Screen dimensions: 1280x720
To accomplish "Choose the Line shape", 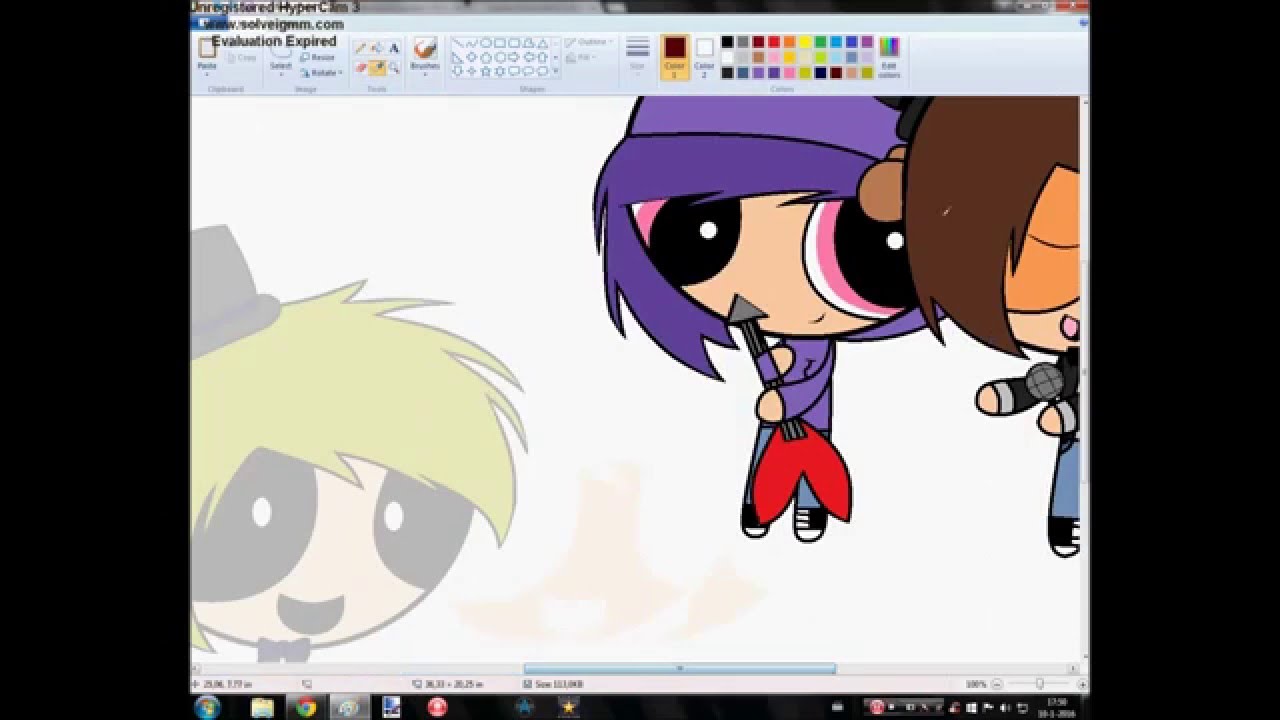I will click(458, 43).
